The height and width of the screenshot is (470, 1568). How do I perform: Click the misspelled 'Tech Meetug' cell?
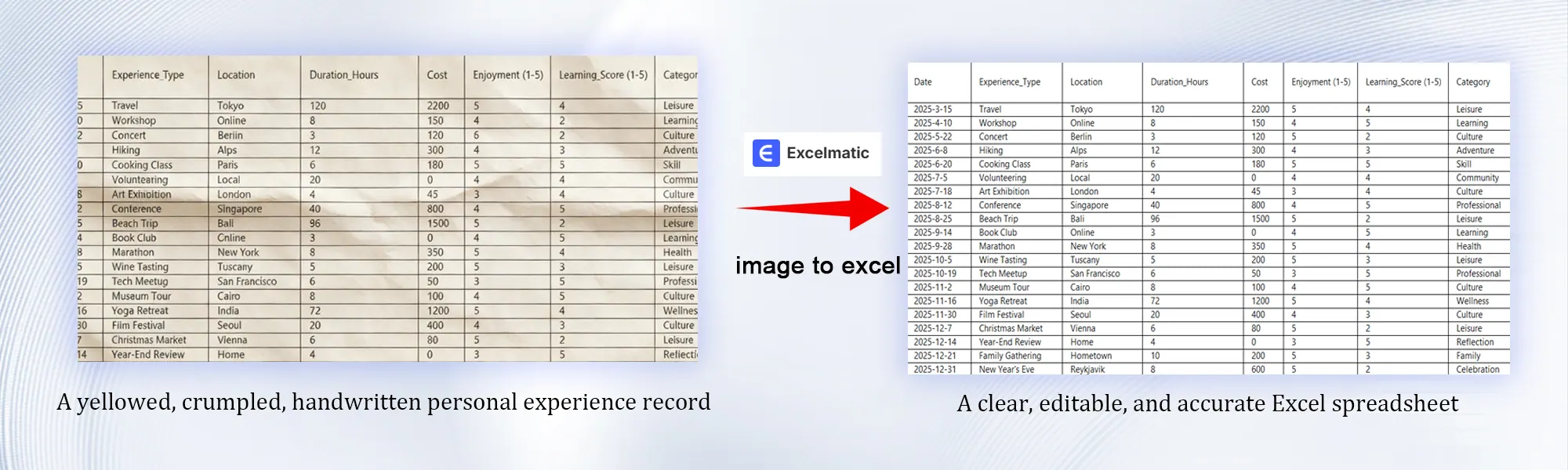[x=140, y=282]
